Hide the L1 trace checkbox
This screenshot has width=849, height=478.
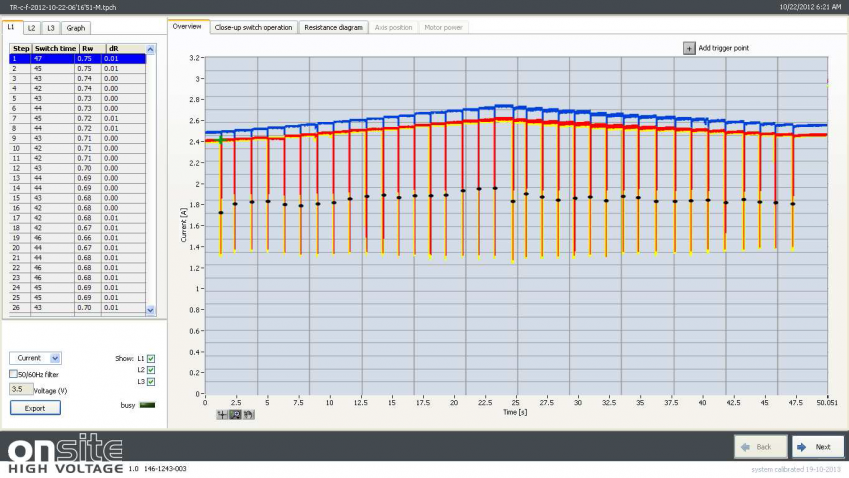click(x=151, y=357)
